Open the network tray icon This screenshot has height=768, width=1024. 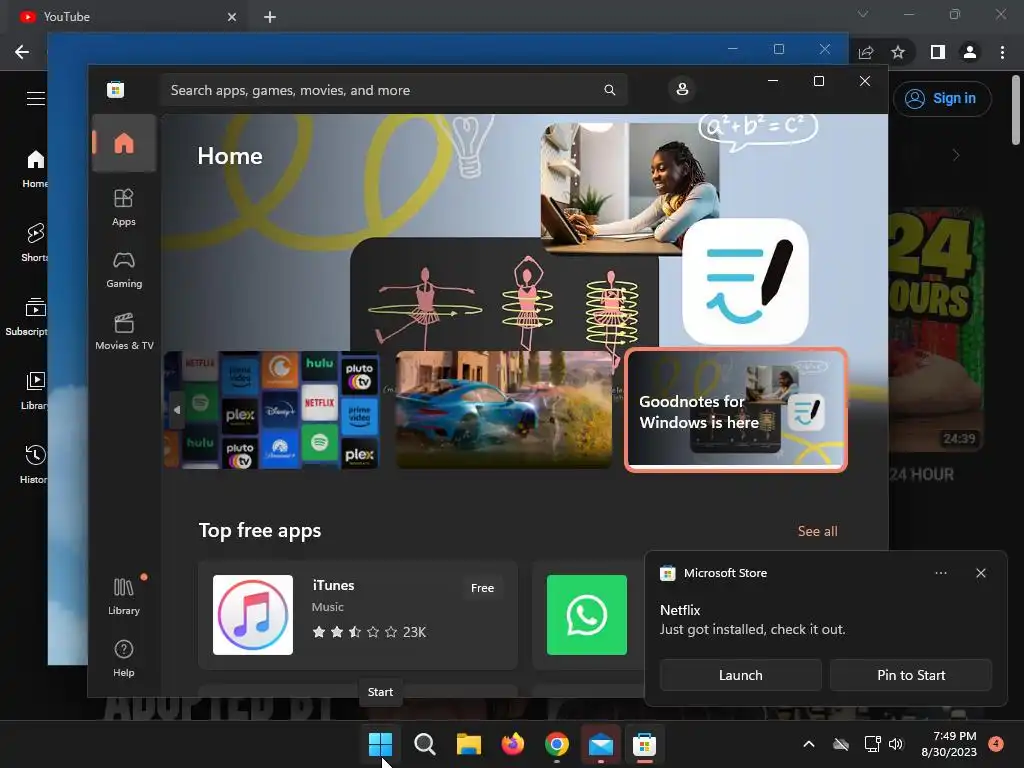872,744
